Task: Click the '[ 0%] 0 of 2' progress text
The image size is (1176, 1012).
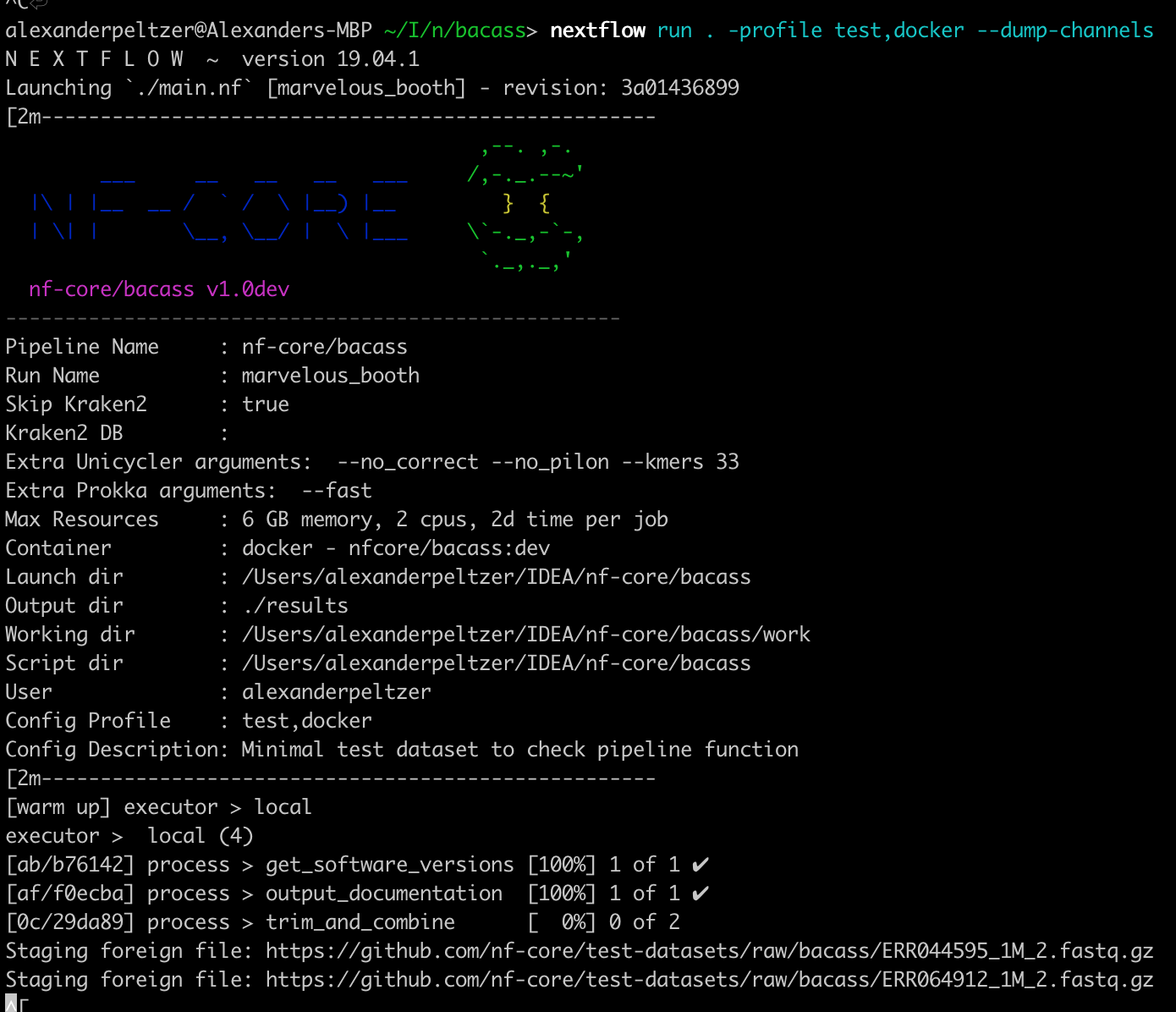Action: click(603, 922)
